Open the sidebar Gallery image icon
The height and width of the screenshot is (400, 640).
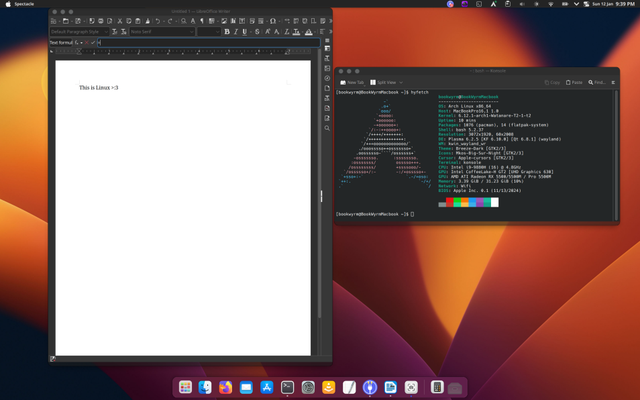click(327, 68)
